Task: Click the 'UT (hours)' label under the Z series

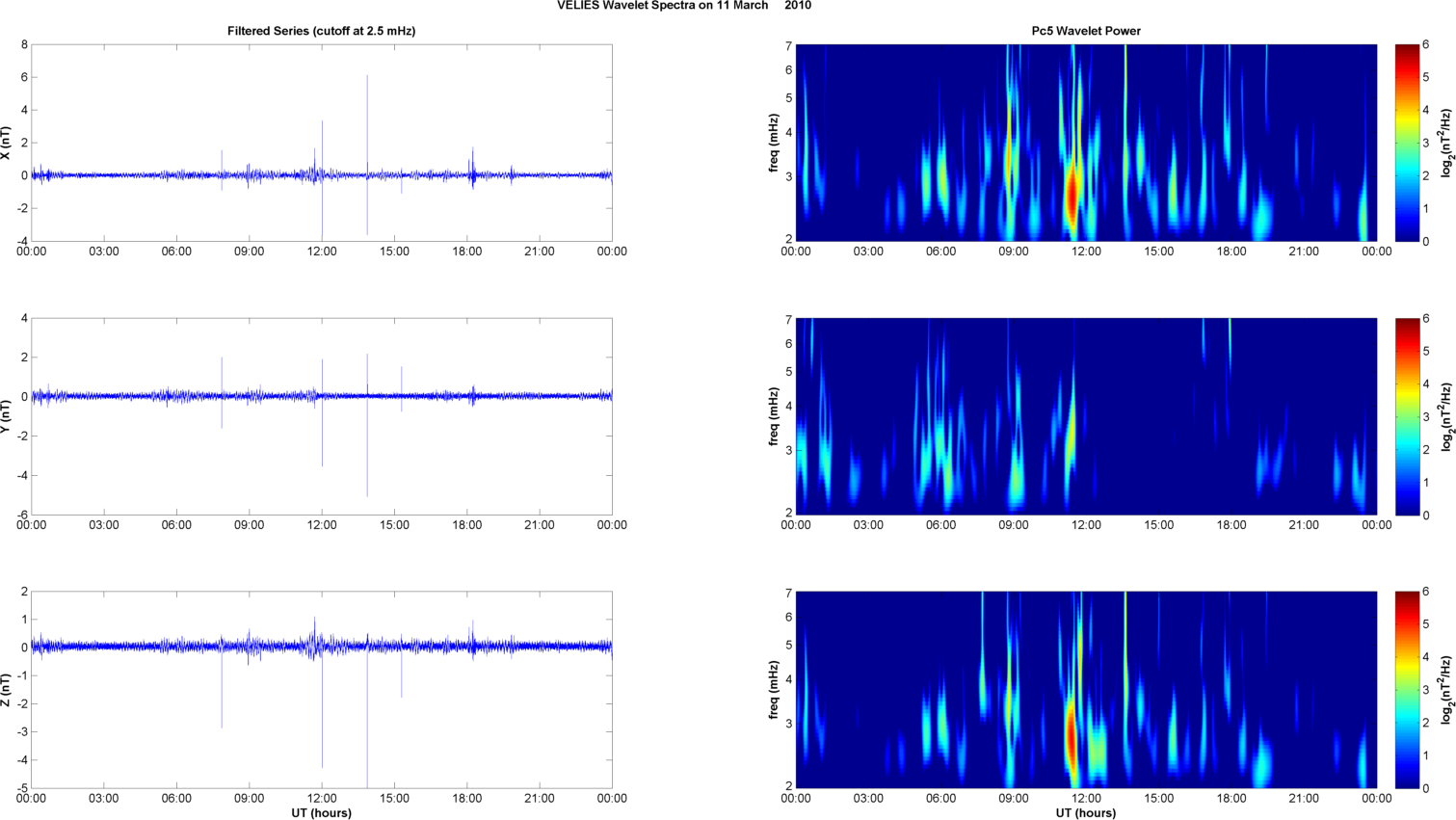Action: [x=321, y=812]
